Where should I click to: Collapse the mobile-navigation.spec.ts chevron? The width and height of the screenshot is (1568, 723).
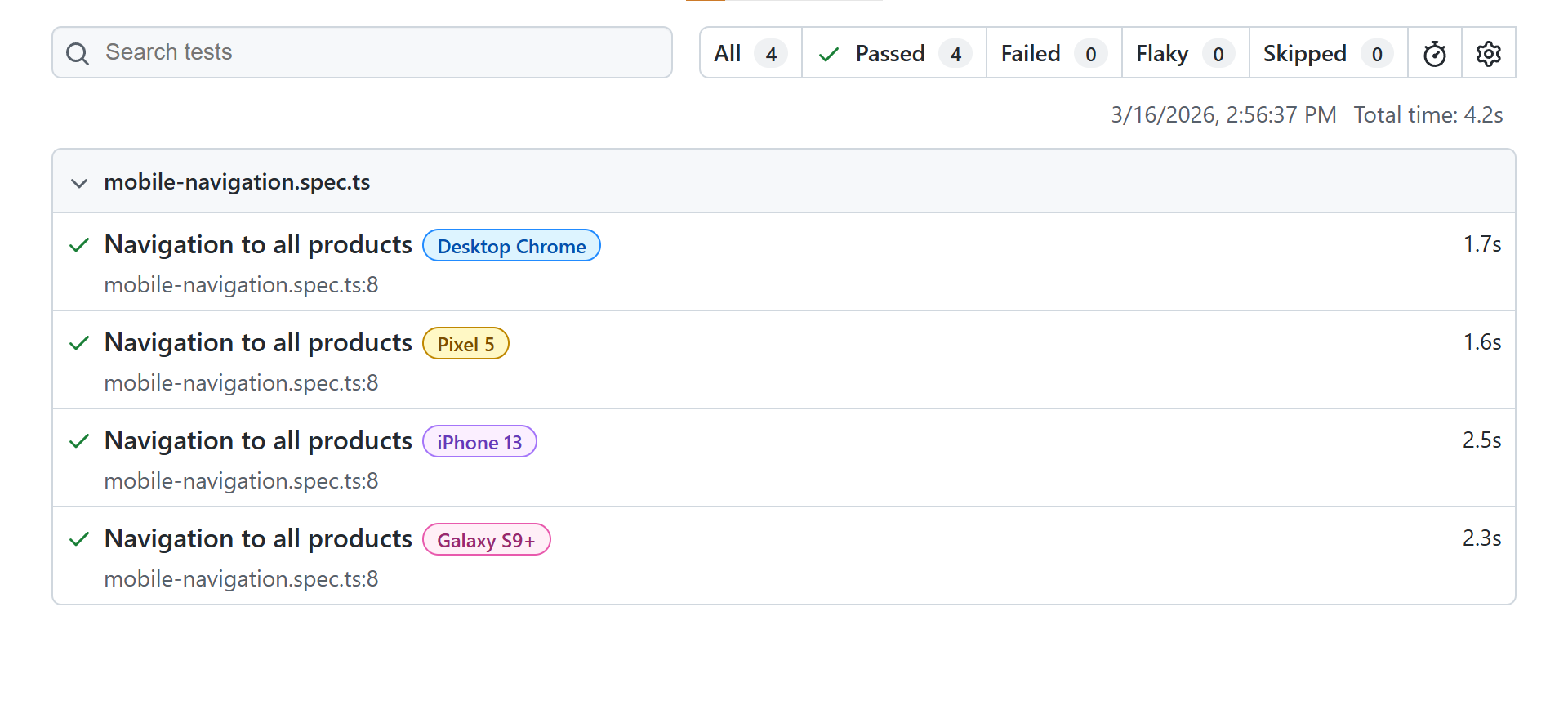tap(79, 183)
